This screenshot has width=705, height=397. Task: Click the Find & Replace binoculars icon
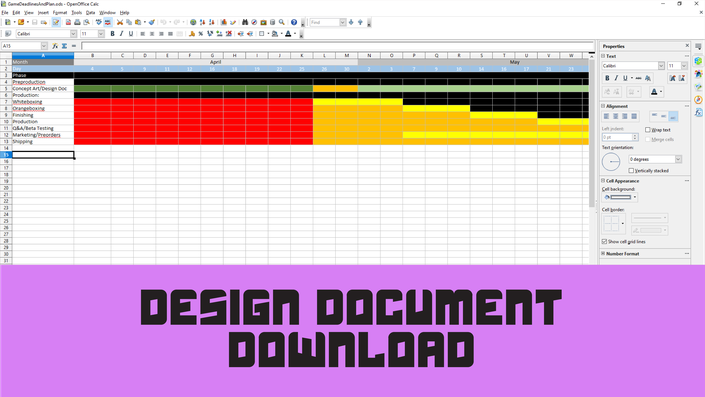tap(245, 22)
